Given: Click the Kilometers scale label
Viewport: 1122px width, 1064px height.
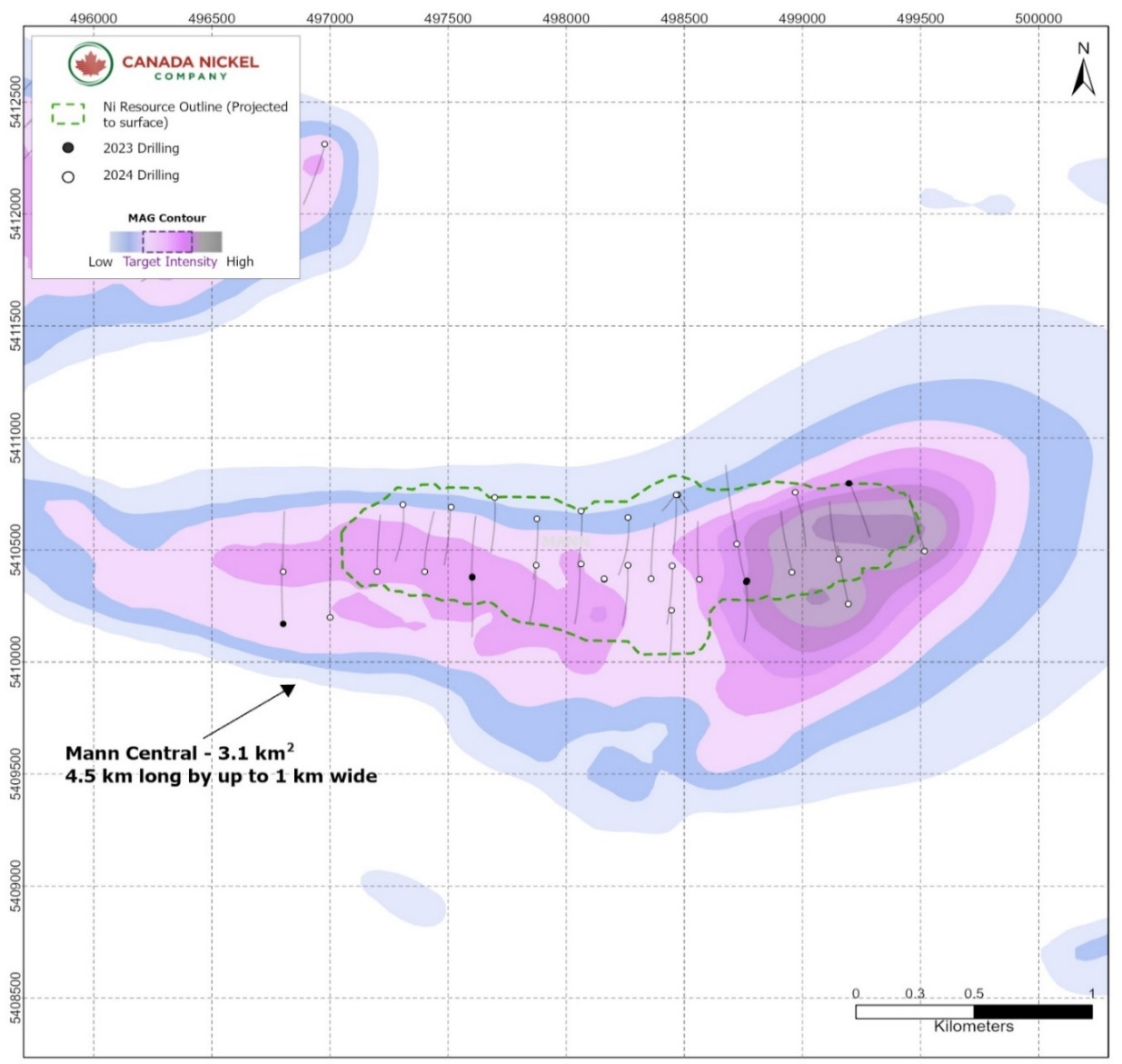Looking at the screenshot, I should tap(974, 1027).
